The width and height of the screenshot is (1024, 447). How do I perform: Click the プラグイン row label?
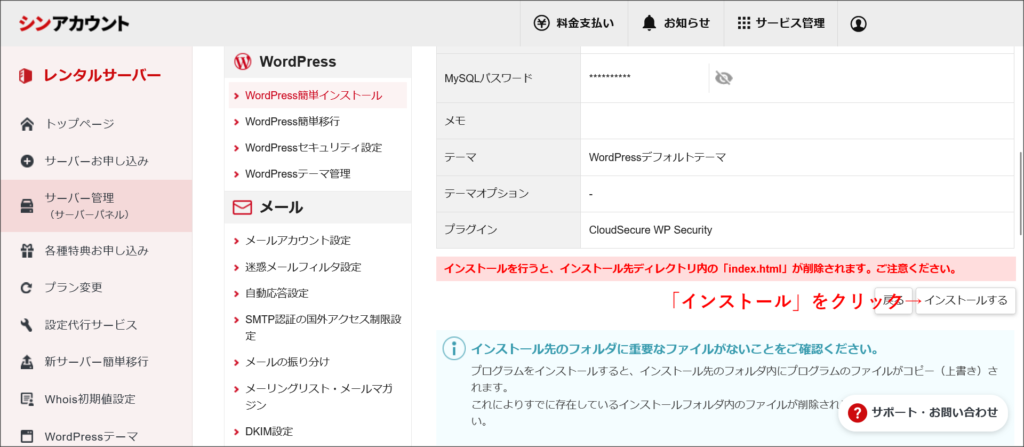coord(471,230)
